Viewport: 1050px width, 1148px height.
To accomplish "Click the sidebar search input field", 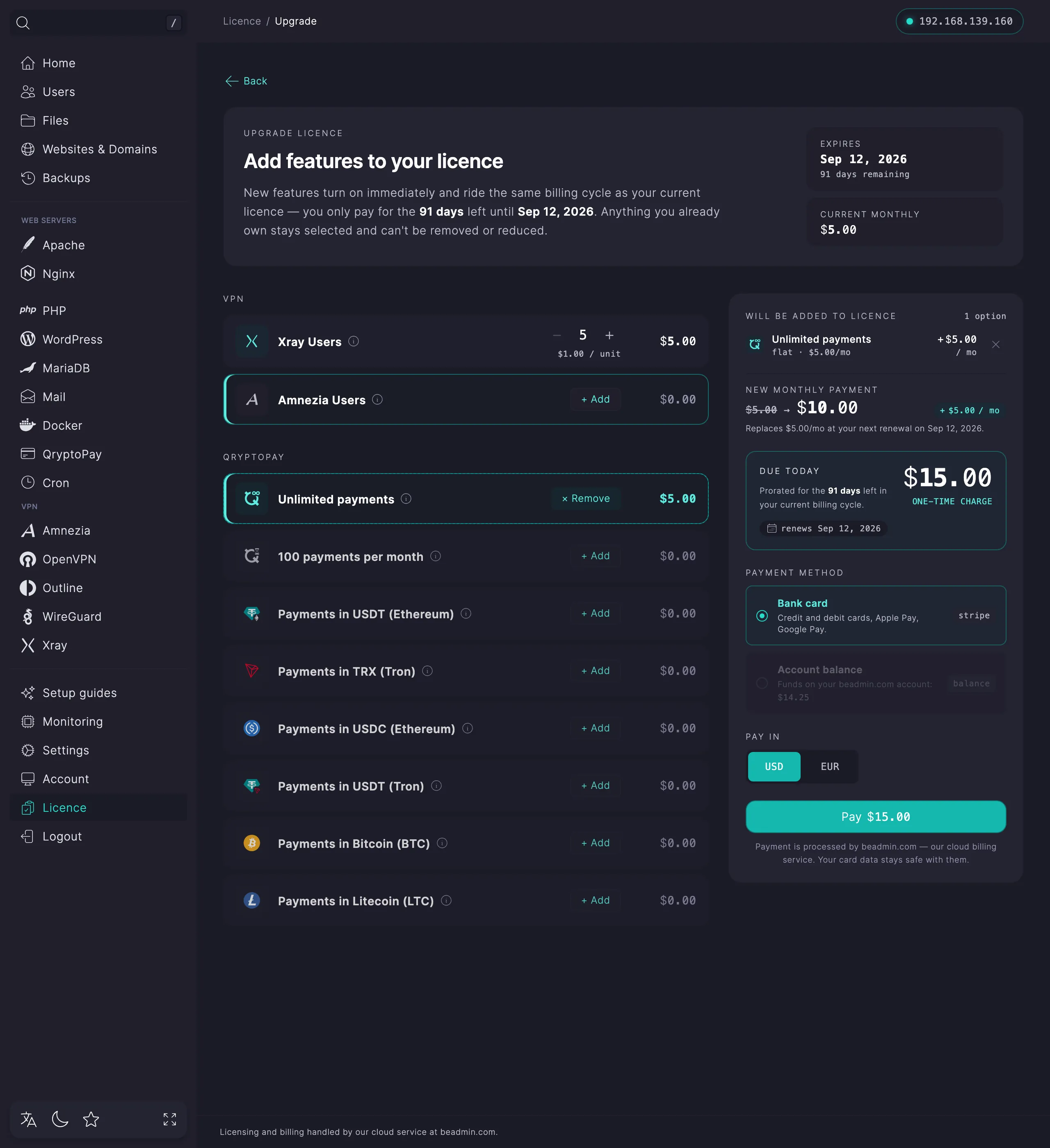I will click(98, 23).
